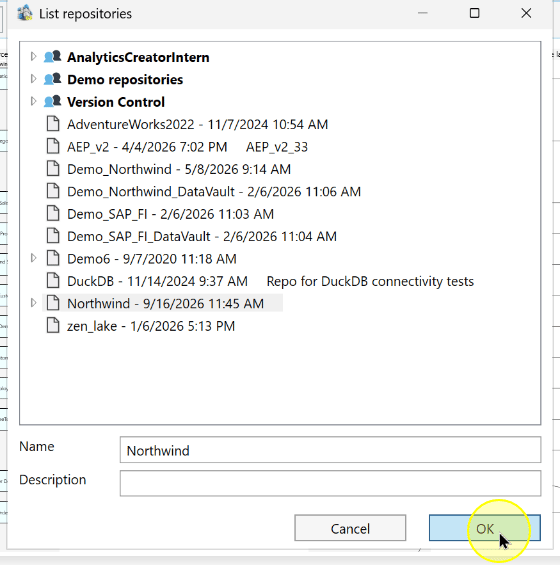560x565 pixels.
Task: Click the AEP_v2_33 description text
Action: pyautogui.click(x=277, y=147)
